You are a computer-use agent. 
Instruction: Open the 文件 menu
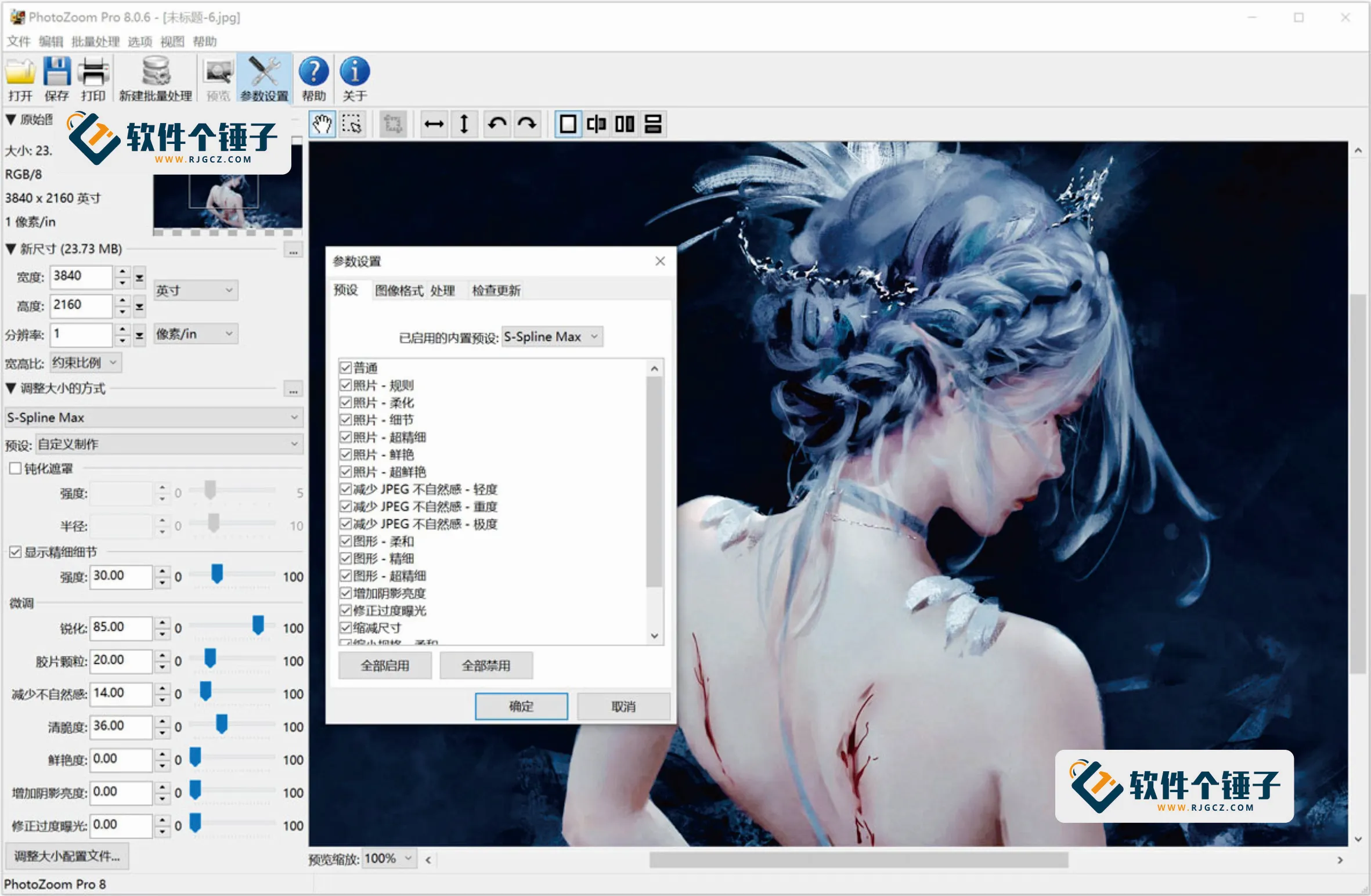pyautogui.click(x=18, y=41)
